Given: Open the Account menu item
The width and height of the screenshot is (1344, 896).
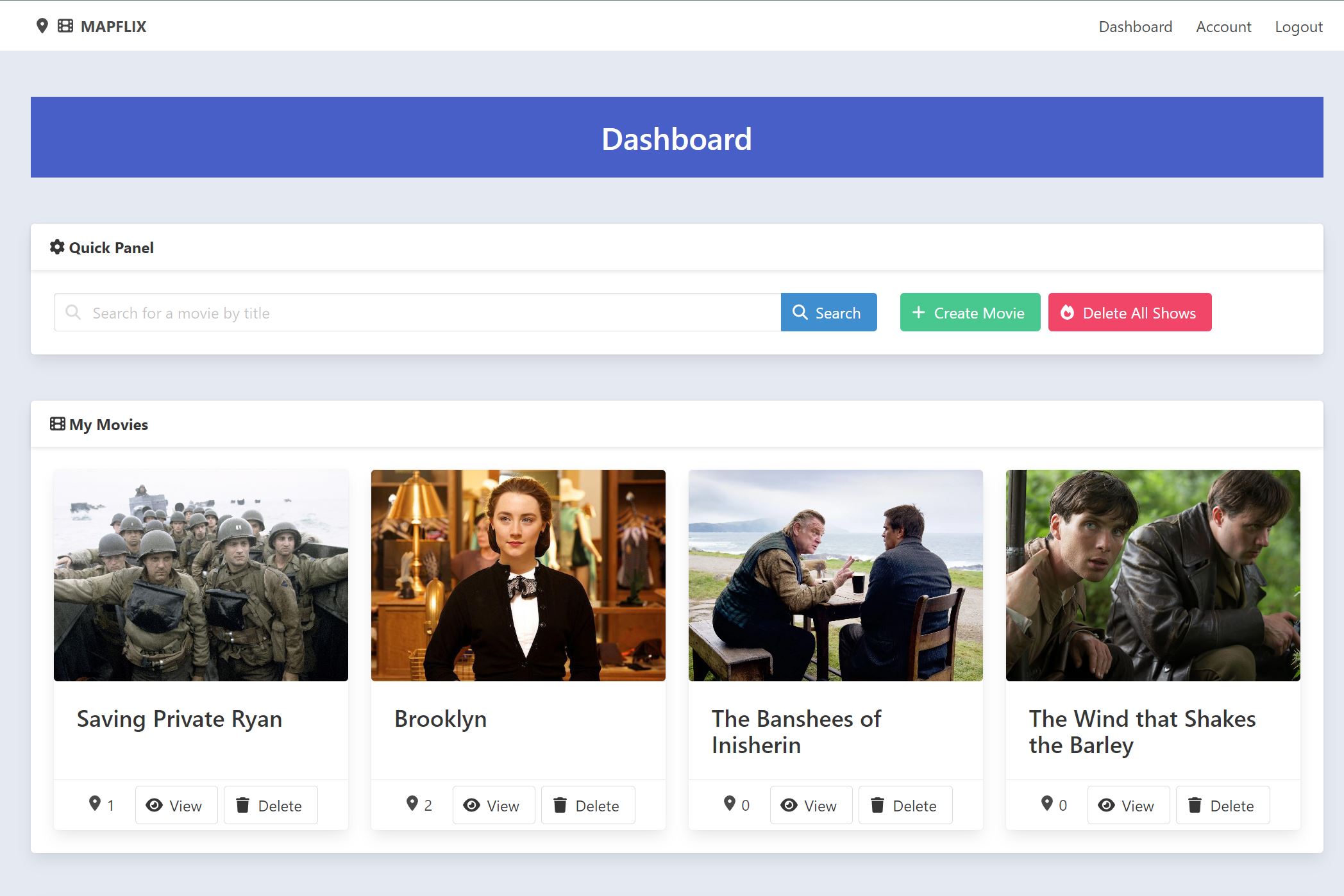Looking at the screenshot, I should coord(1223,26).
